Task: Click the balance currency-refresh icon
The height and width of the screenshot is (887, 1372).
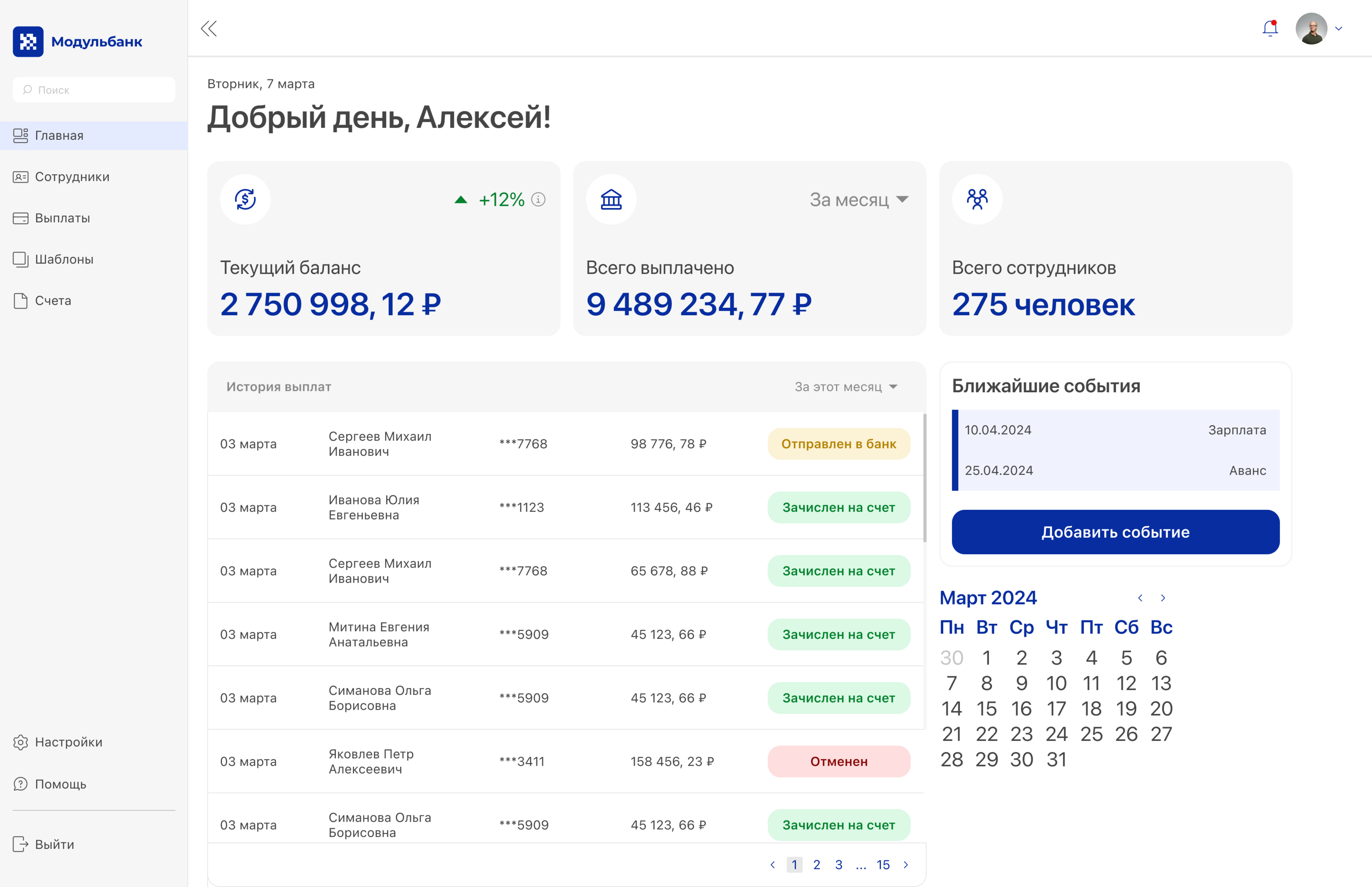Action: (245, 199)
